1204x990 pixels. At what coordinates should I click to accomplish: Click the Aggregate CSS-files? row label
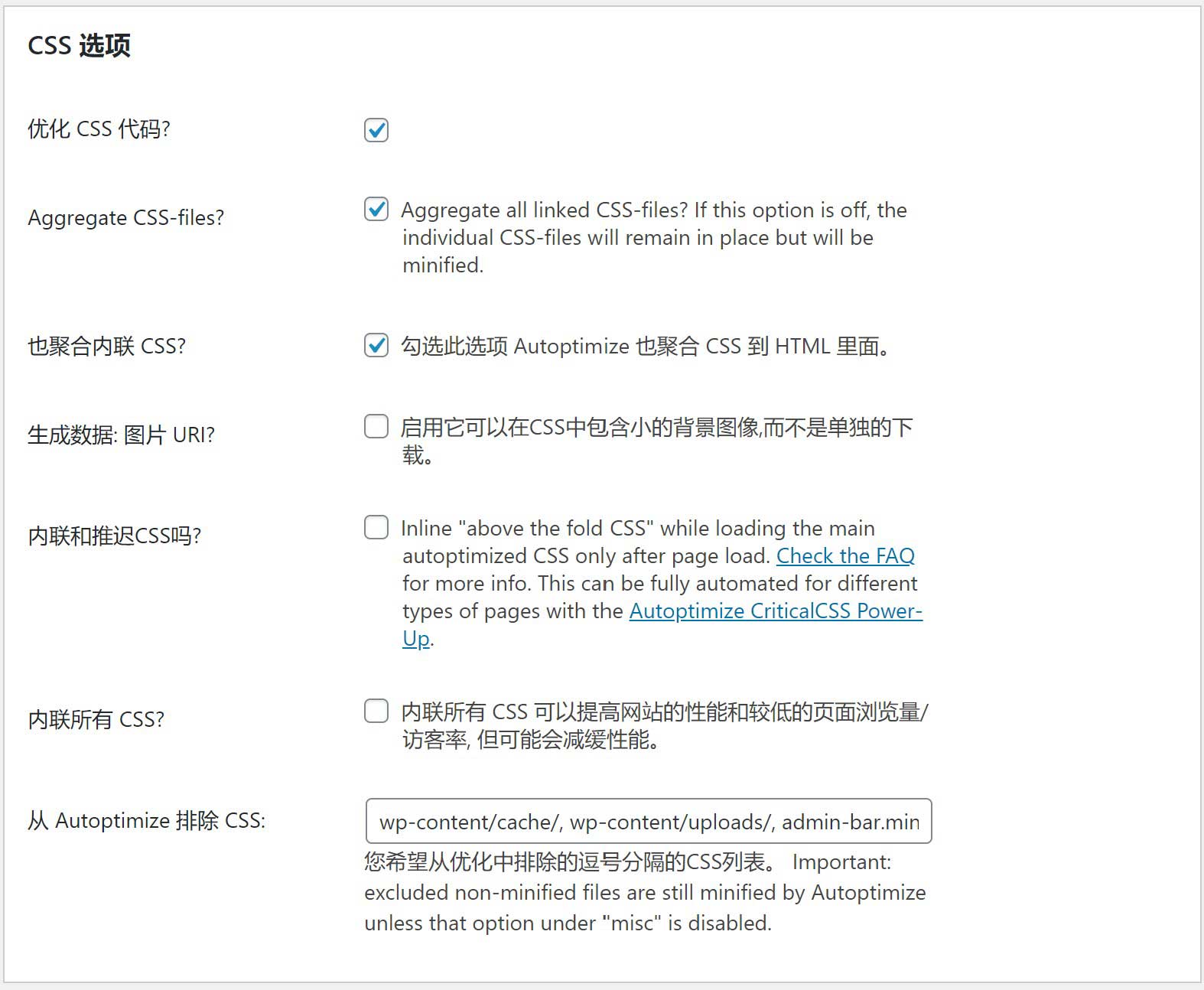tap(126, 218)
